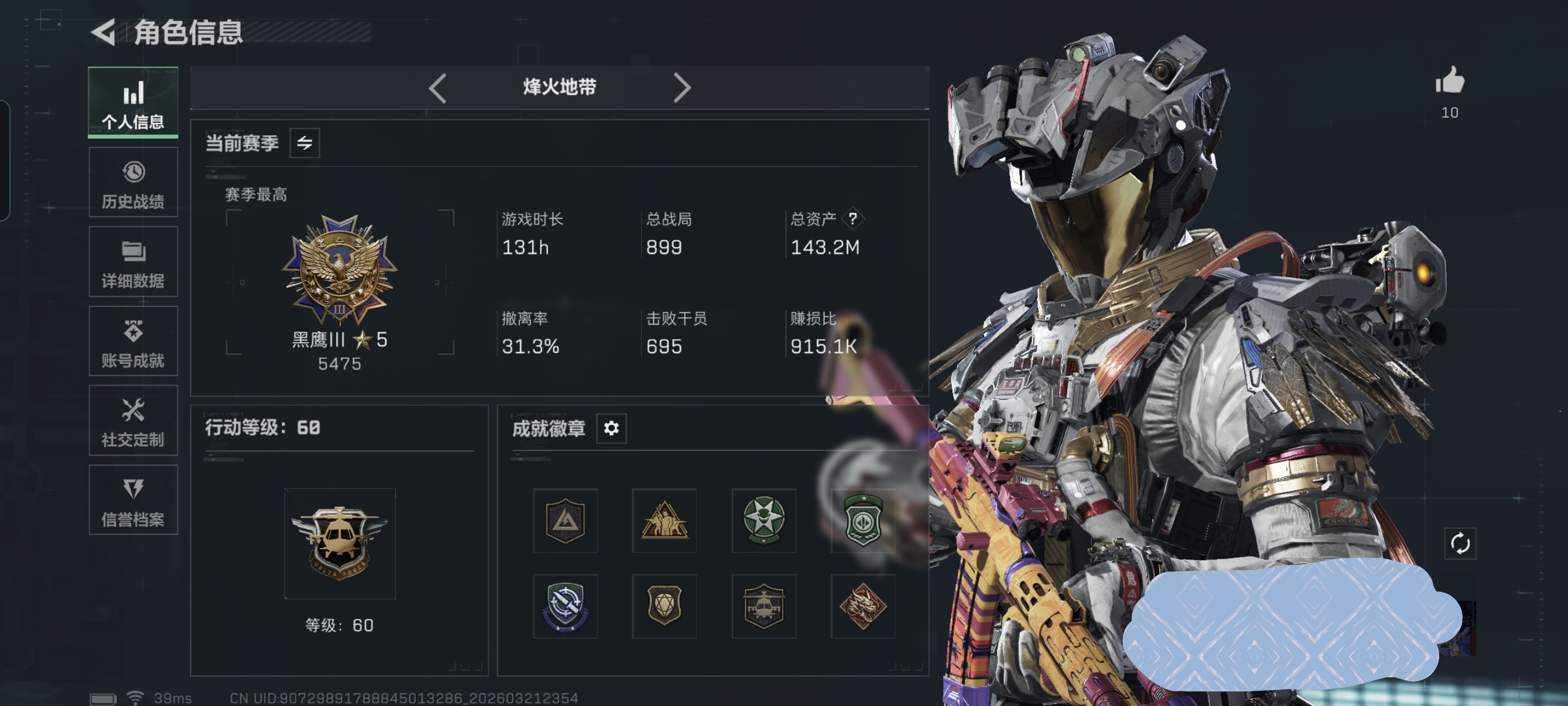Select the green star skull achievement badge

tap(763, 520)
